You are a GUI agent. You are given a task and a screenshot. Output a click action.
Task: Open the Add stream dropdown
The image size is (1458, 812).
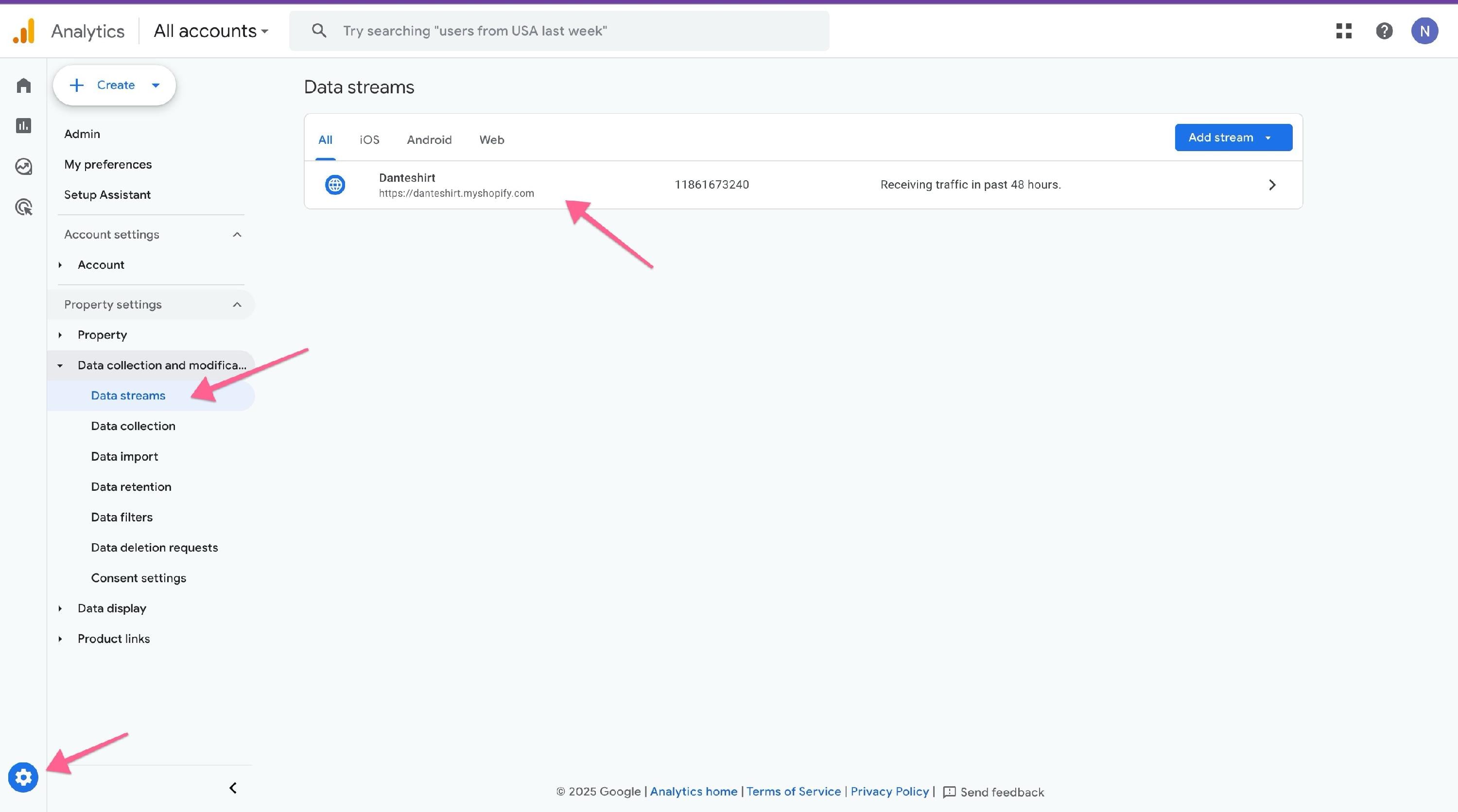1233,138
